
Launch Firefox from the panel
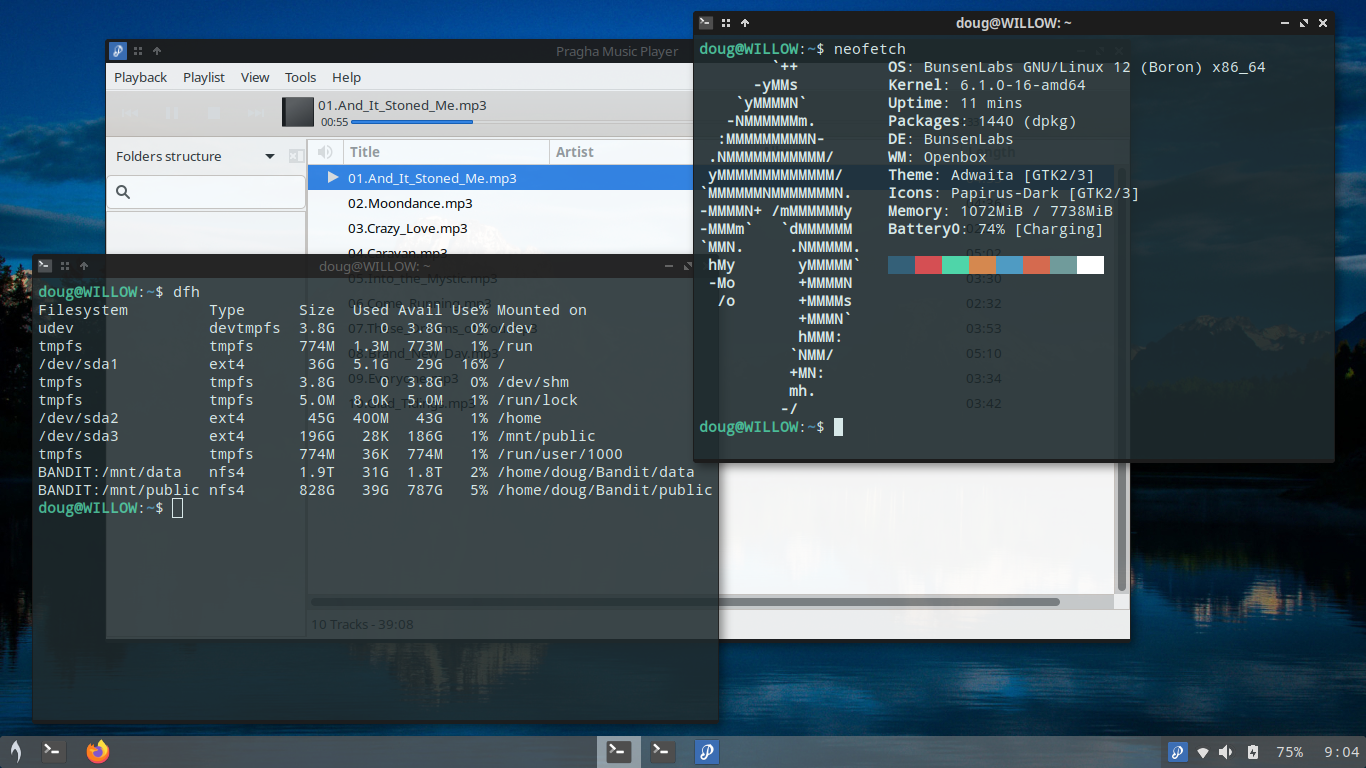[97, 752]
